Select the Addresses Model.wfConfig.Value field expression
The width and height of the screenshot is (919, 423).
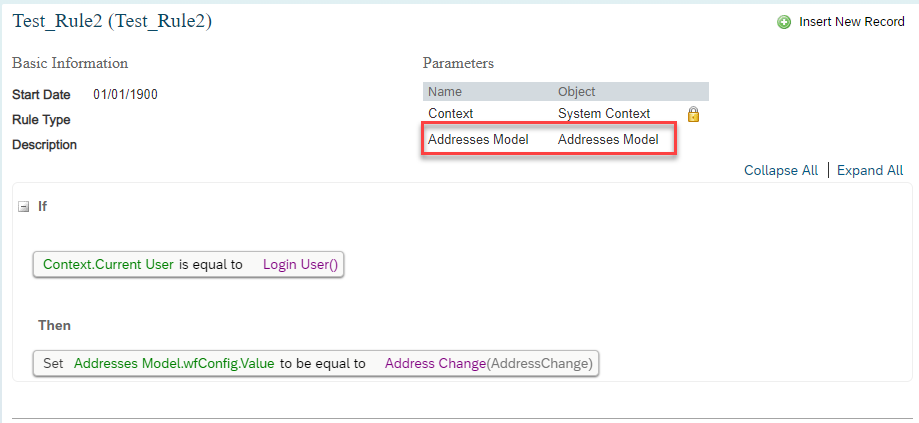[174, 363]
